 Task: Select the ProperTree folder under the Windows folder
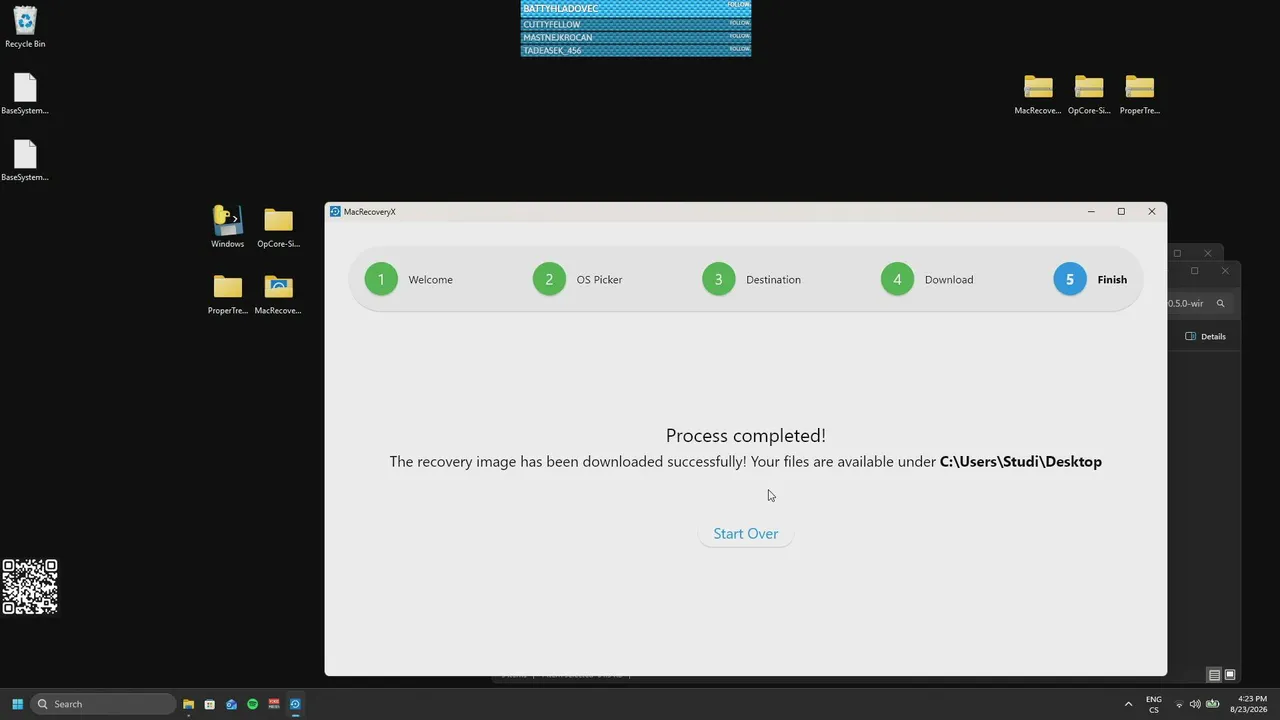[x=227, y=294]
